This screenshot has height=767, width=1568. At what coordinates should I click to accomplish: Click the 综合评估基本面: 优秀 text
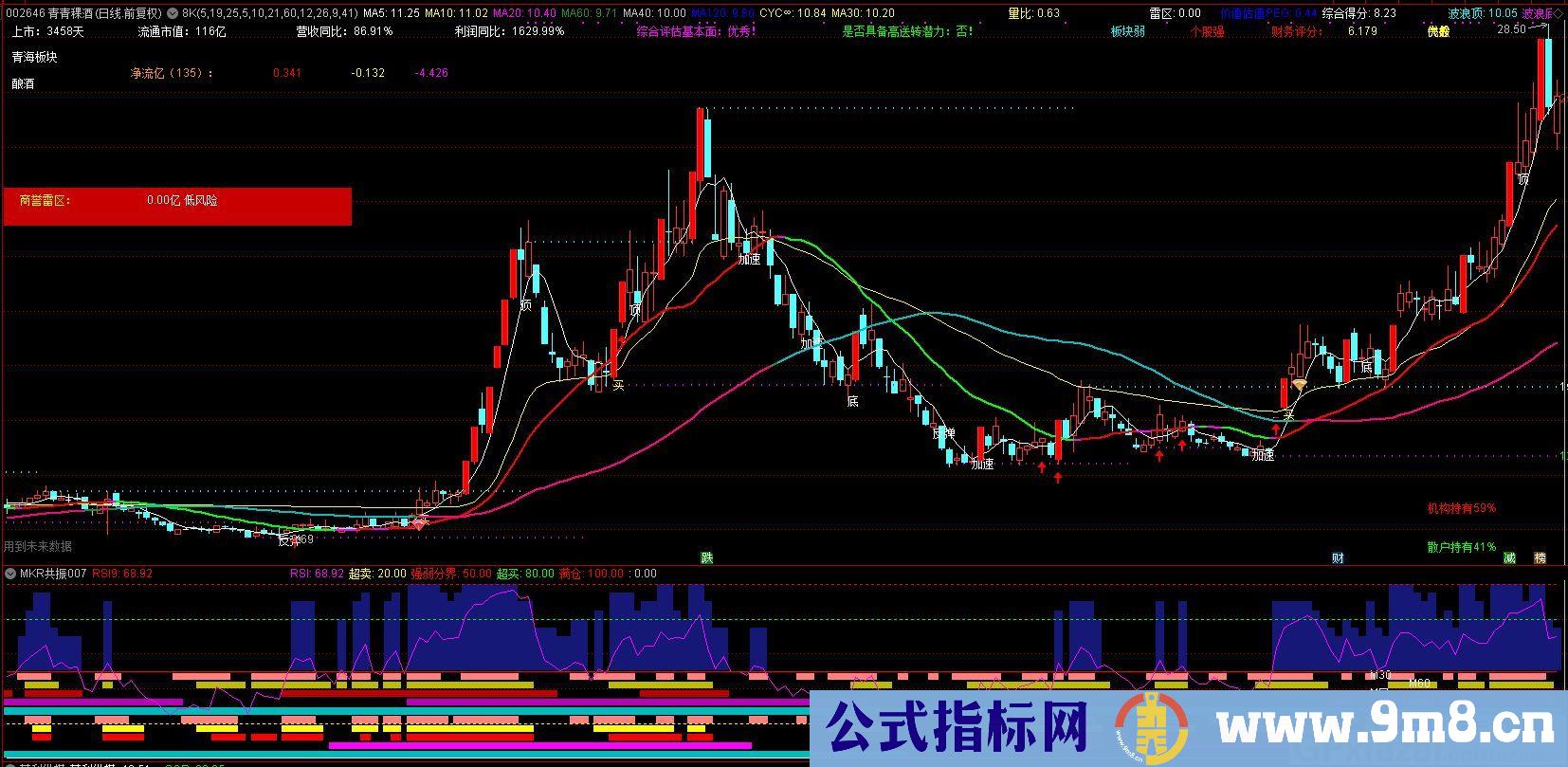pos(696,31)
